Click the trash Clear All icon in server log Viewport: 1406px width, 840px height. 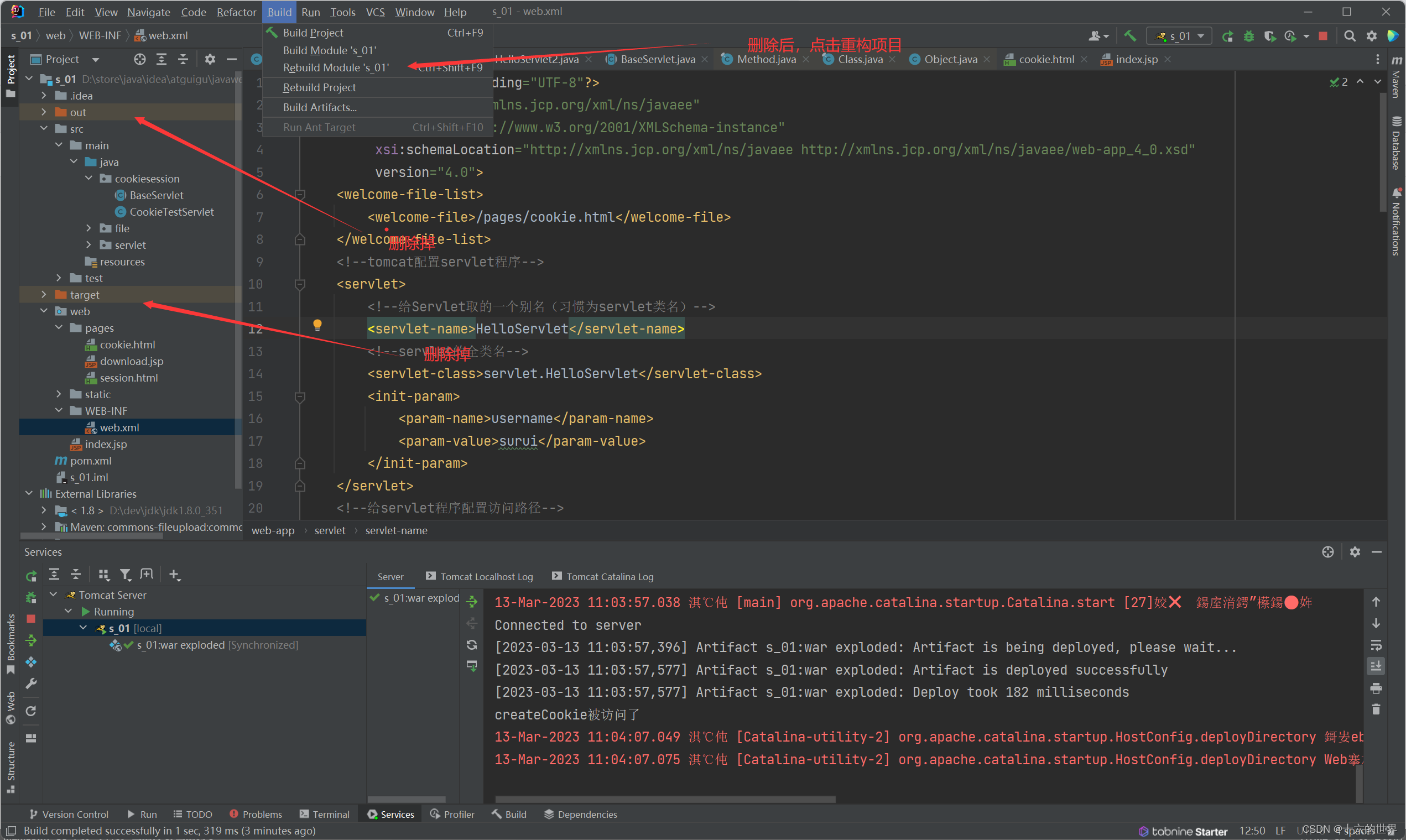click(x=1376, y=709)
